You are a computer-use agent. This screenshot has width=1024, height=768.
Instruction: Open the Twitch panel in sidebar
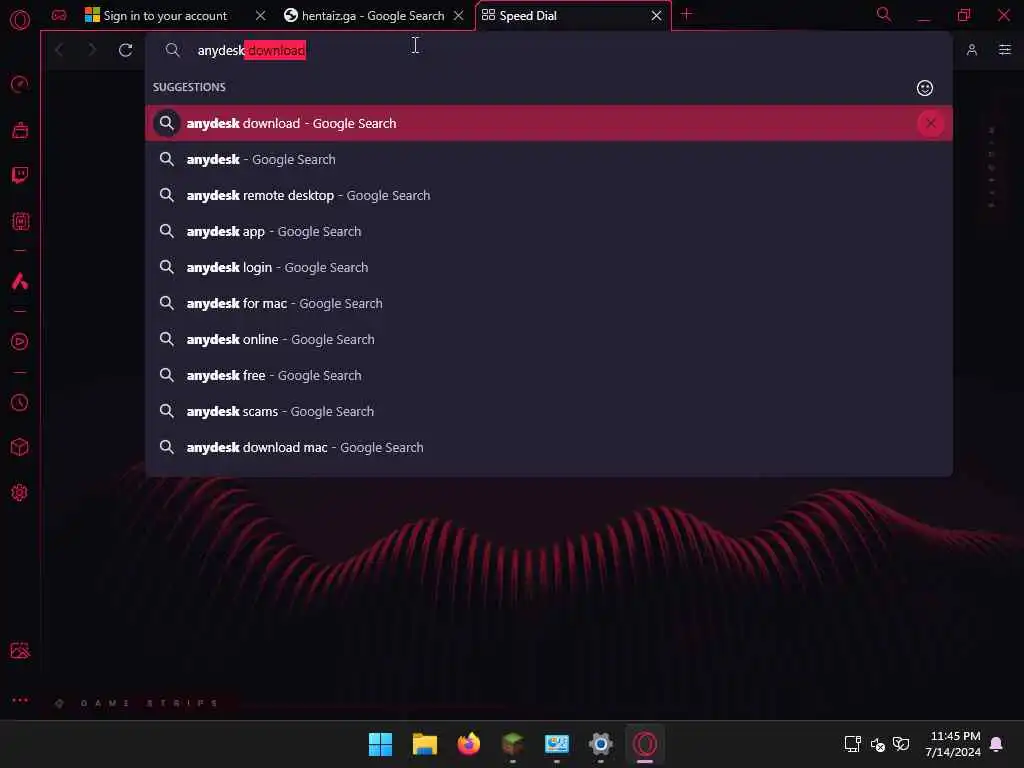(20, 175)
